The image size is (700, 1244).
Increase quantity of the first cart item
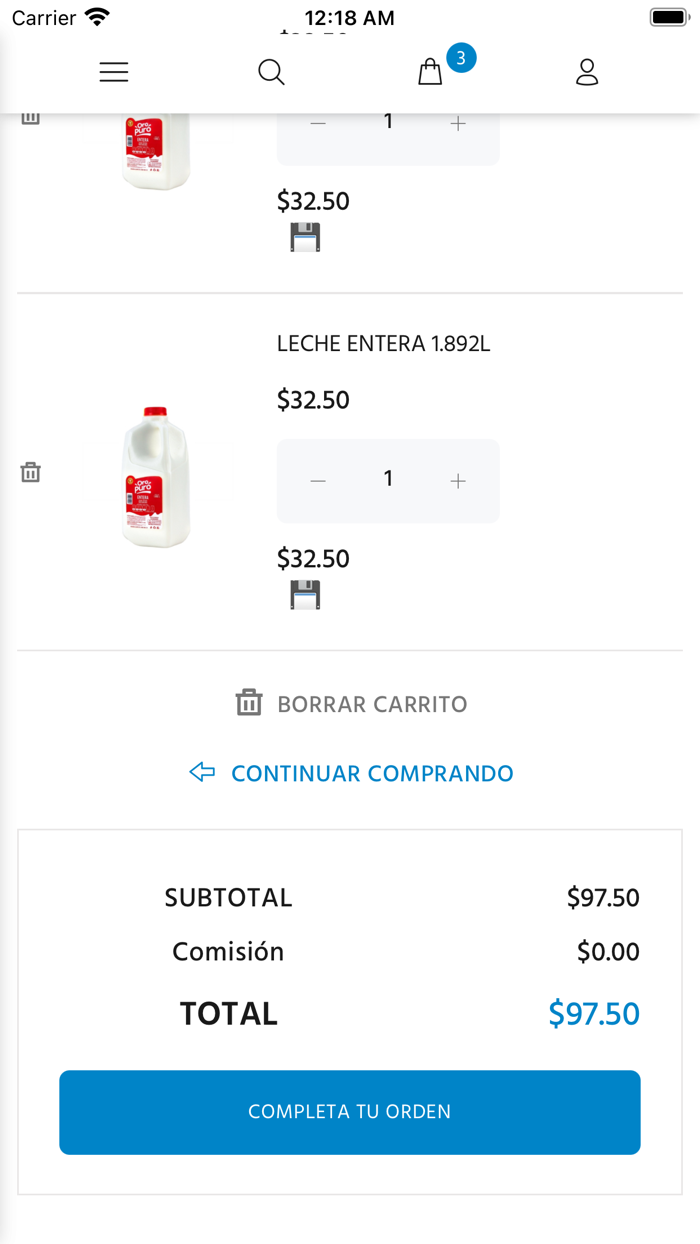(x=458, y=122)
